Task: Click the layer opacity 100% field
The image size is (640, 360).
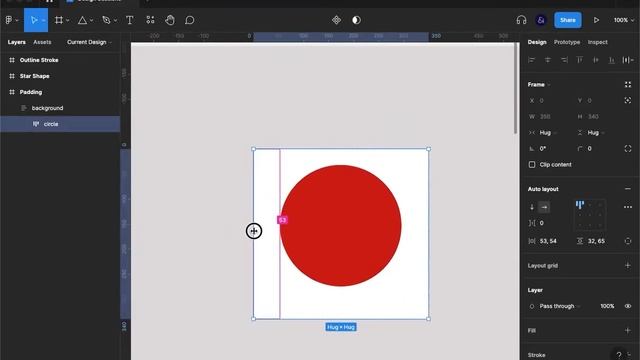Action: pyautogui.click(x=607, y=306)
